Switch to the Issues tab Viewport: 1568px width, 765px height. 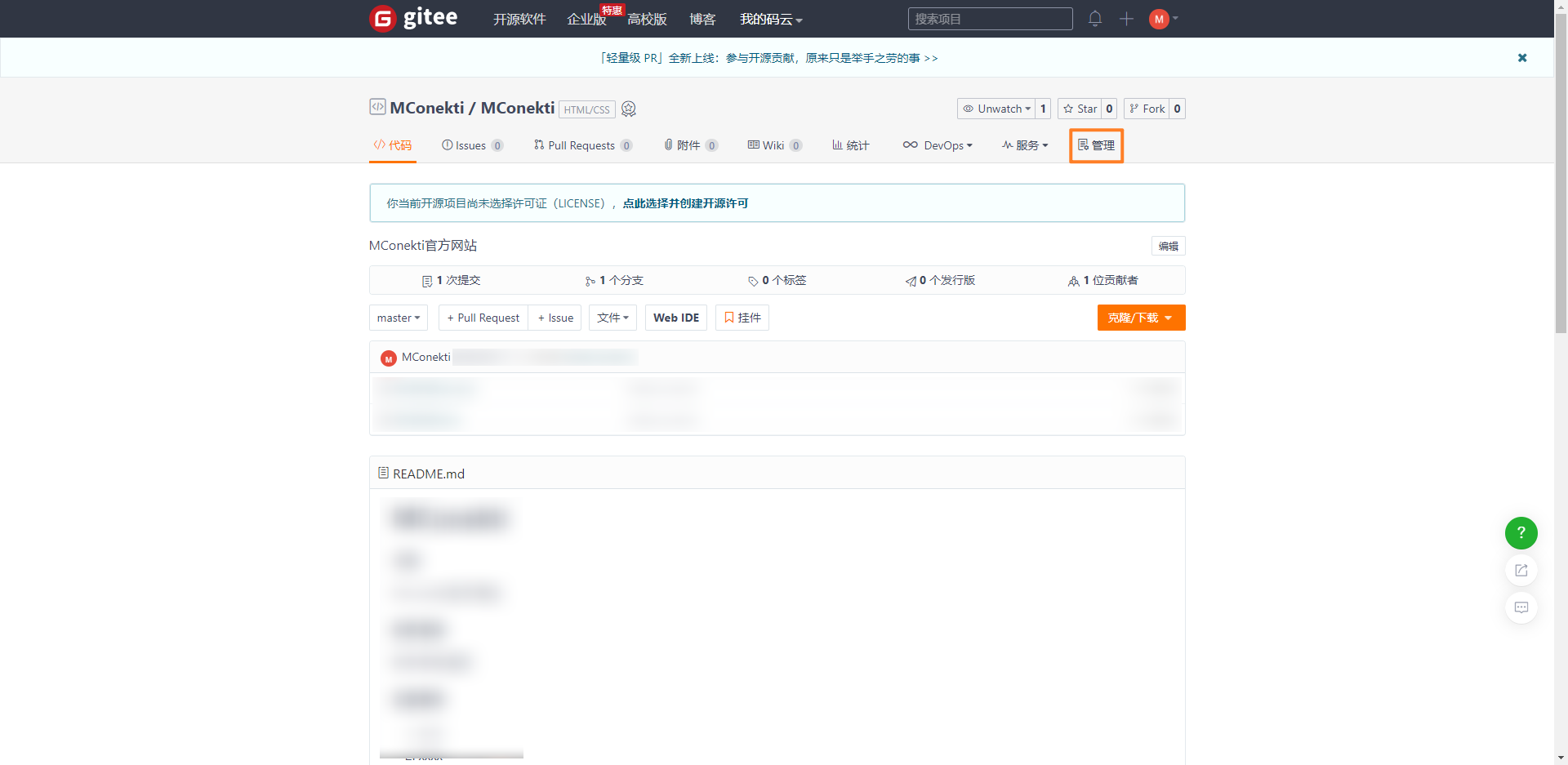click(472, 145)
